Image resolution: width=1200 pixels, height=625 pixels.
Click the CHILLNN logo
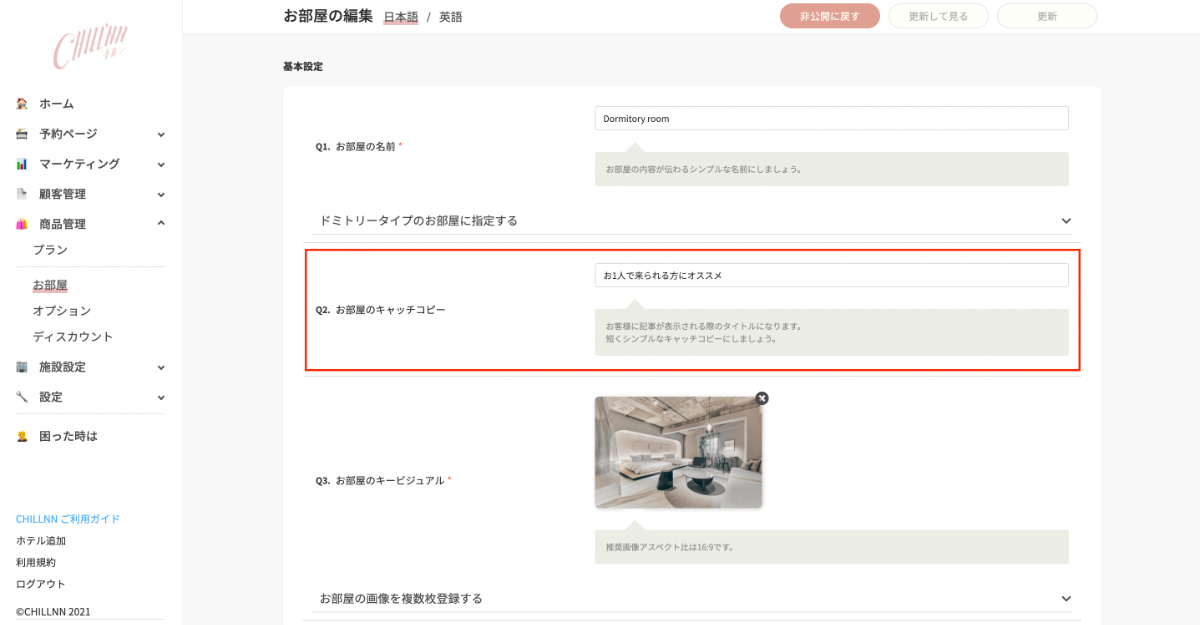coord(90,48)
